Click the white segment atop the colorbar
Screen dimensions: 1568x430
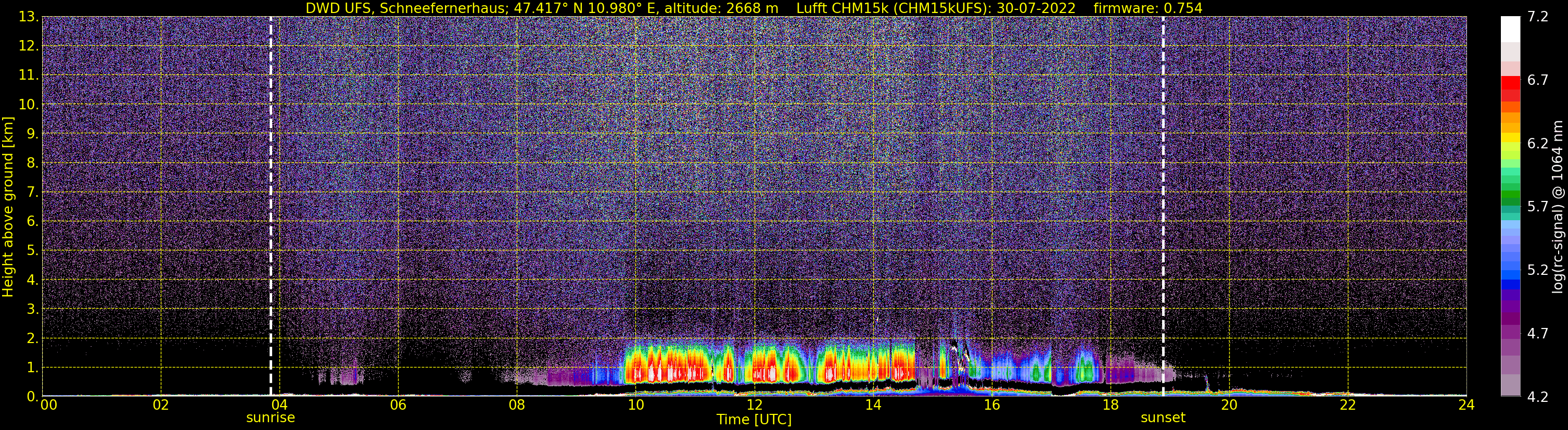[1510, 29]
